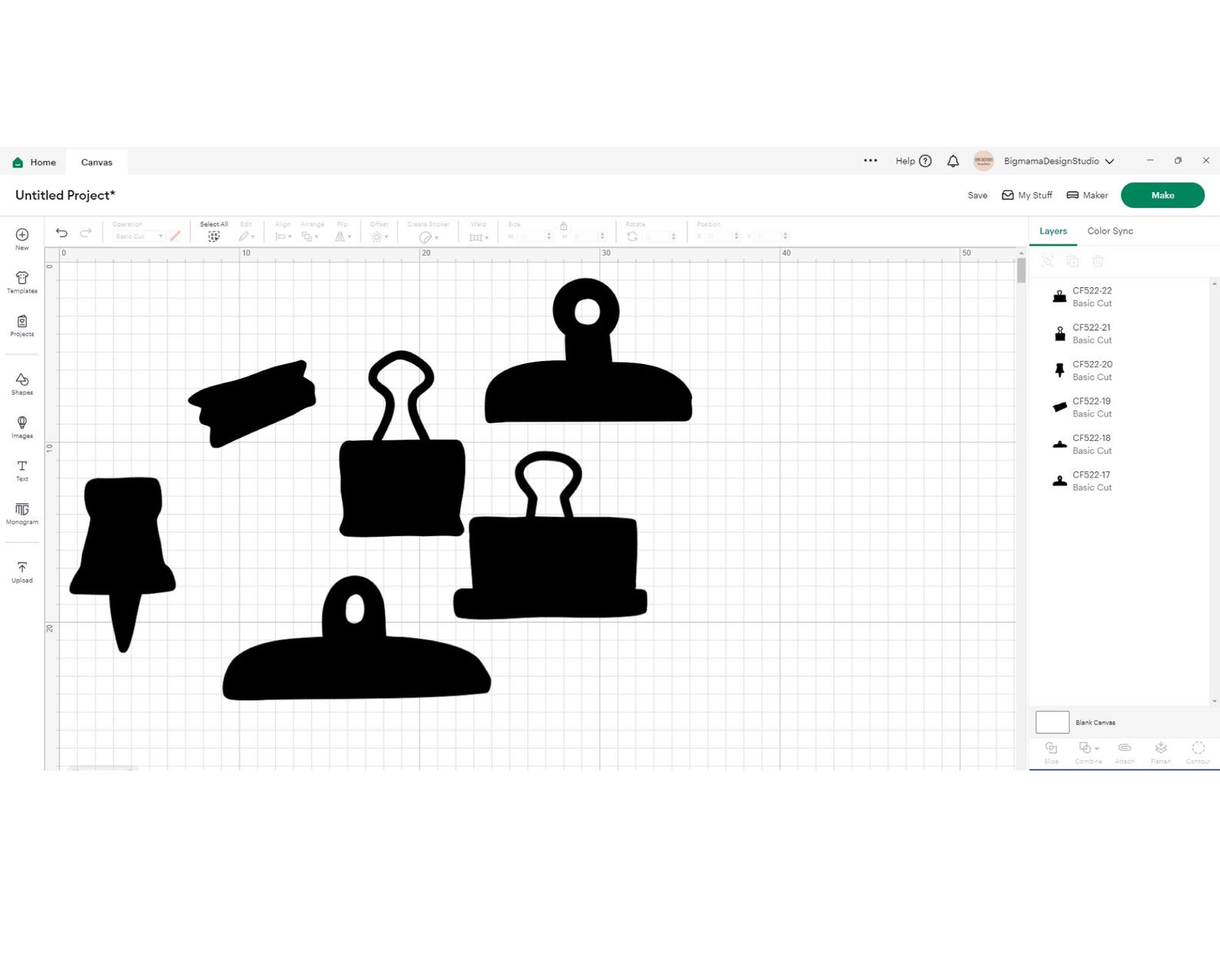1220x980 pixels.
Task: Create a New project from sidebar
Action: (22, 239)
